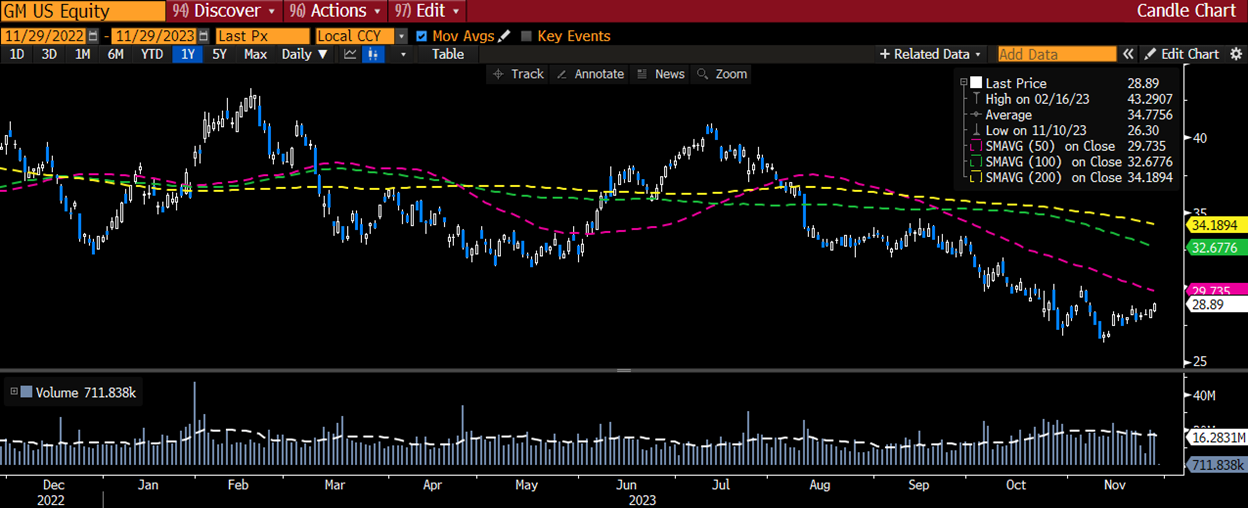
Task: Open the Actions dropdown menu
Action: pos(337,11)
